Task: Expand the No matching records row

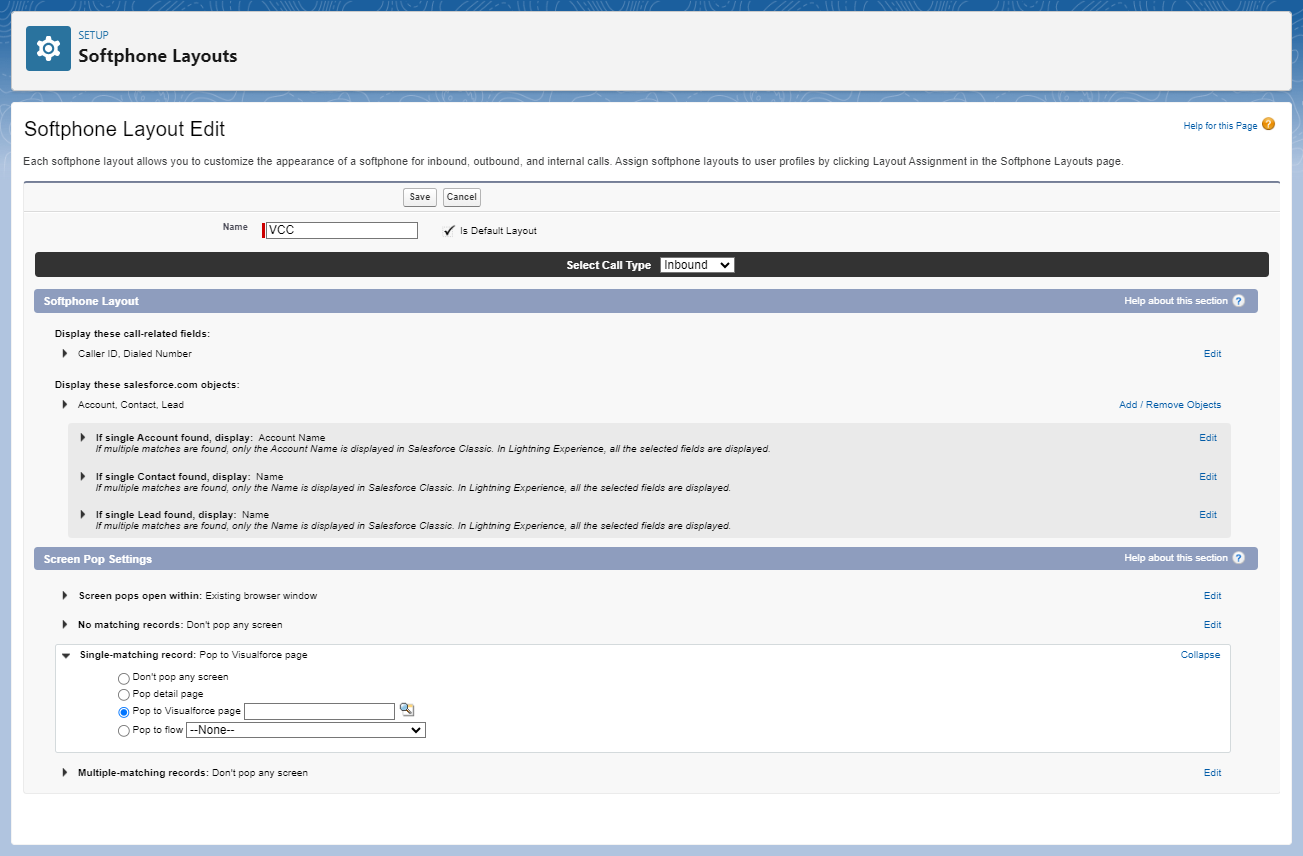Action: coord(65,625)
